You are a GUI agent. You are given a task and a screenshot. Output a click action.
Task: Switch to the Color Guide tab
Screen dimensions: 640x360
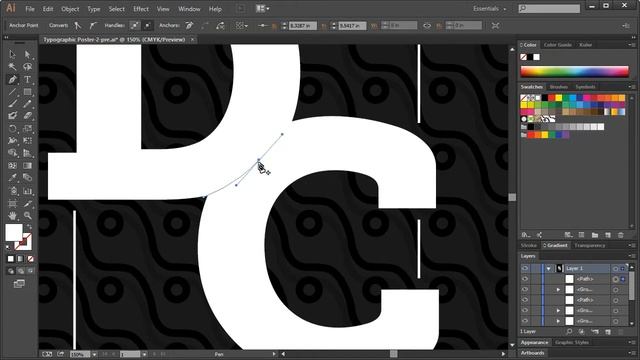558,45
